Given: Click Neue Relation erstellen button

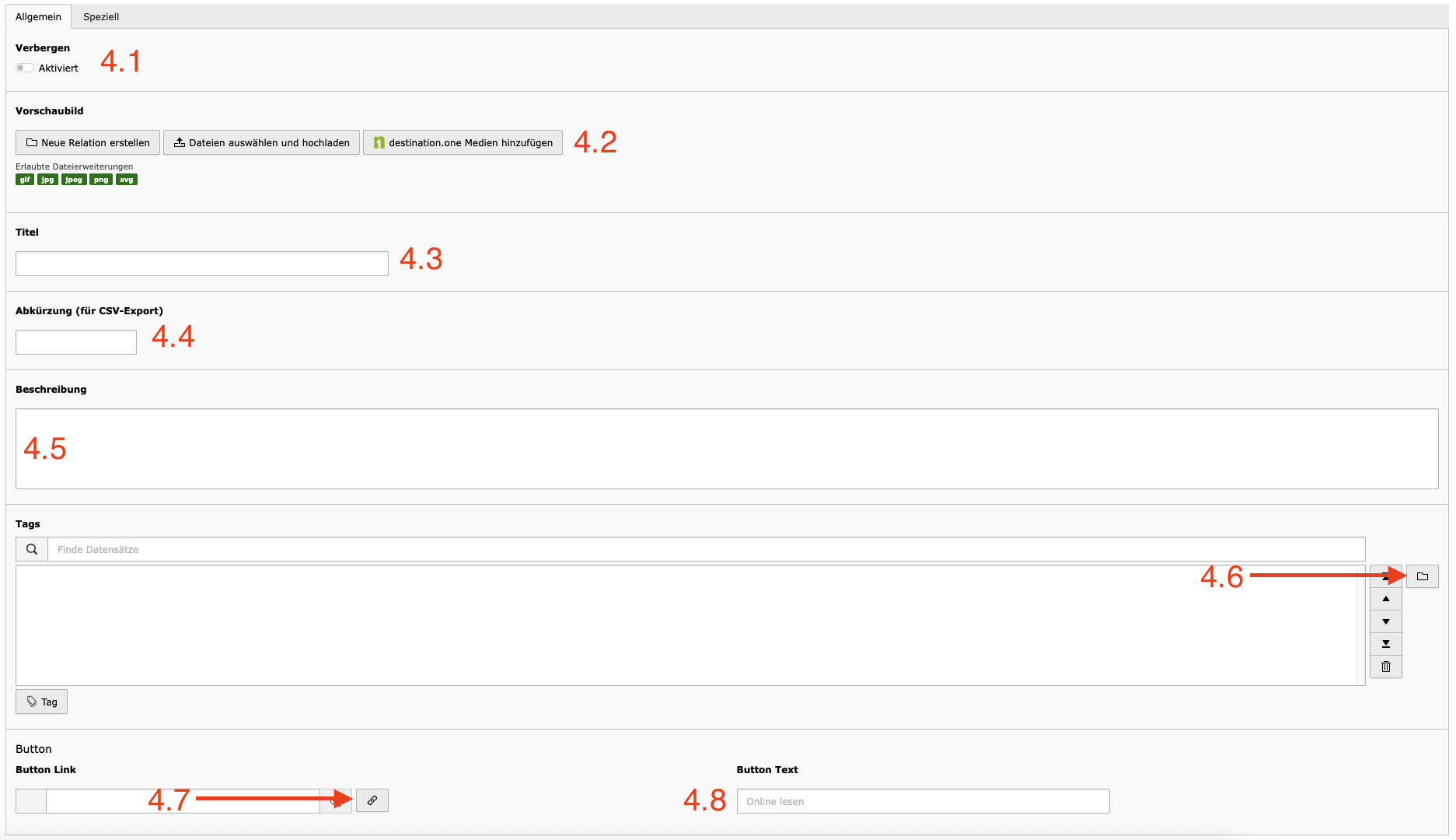Looking at the screenshot, I should 88,142.
